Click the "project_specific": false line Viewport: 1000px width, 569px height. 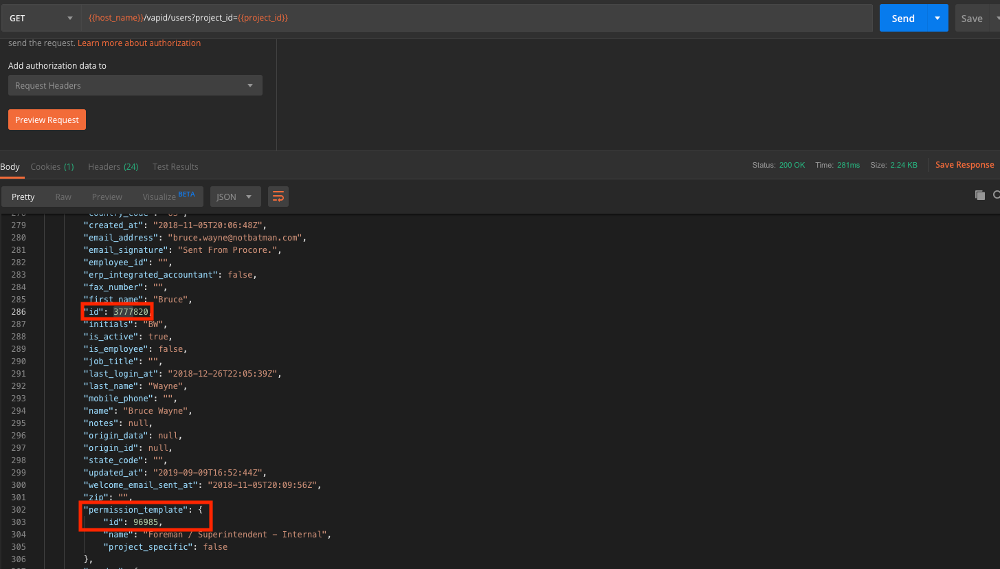pyautogui.click(x=165, y=547)
